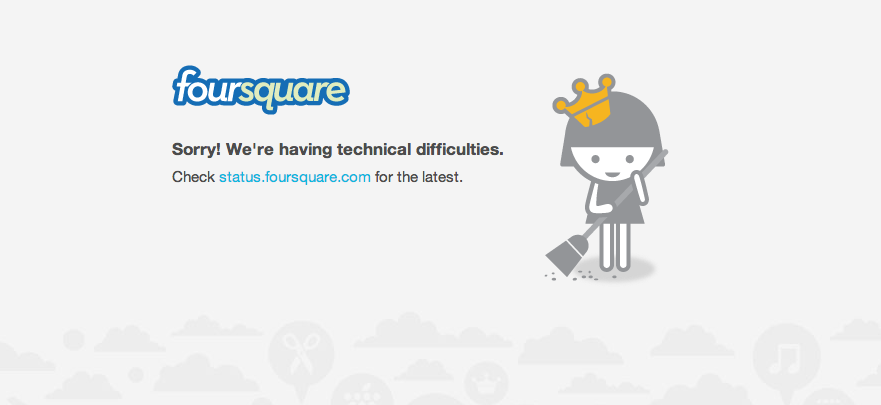Click the 'for the latest.' text
This screenshot has height=405, width=881.
point(419,177)
